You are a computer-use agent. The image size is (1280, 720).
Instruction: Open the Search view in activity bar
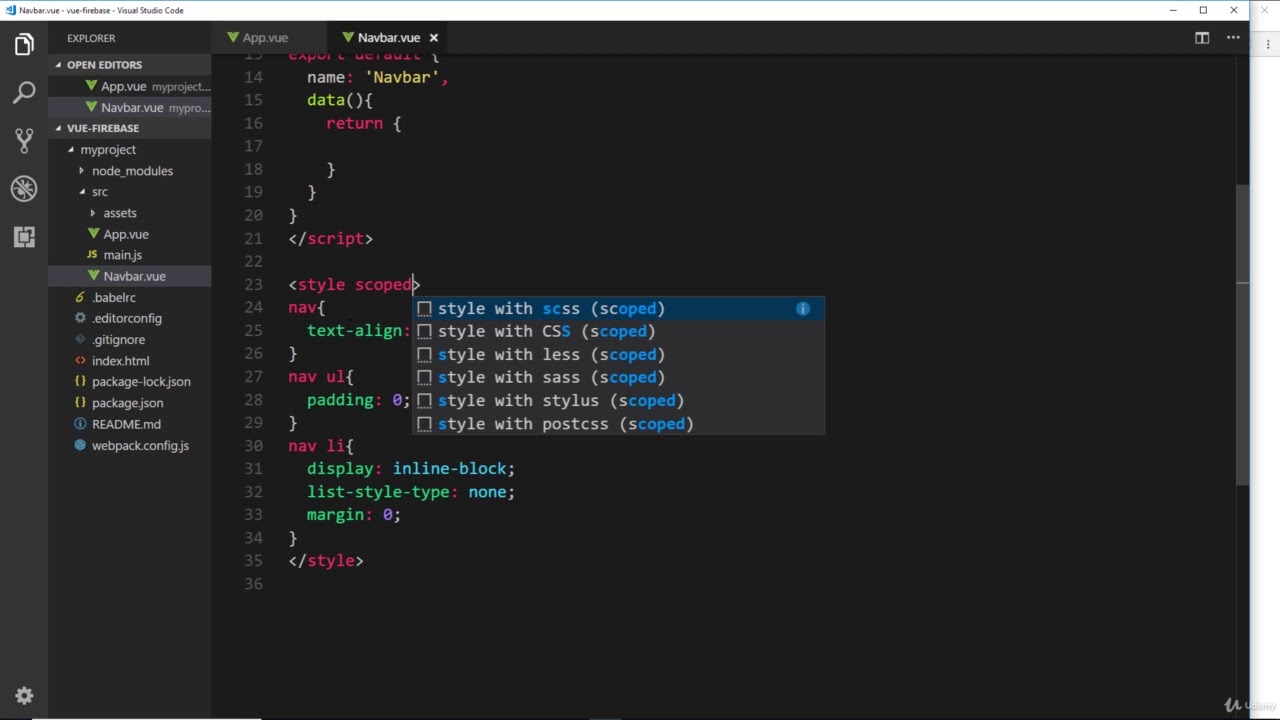[24, 93]
